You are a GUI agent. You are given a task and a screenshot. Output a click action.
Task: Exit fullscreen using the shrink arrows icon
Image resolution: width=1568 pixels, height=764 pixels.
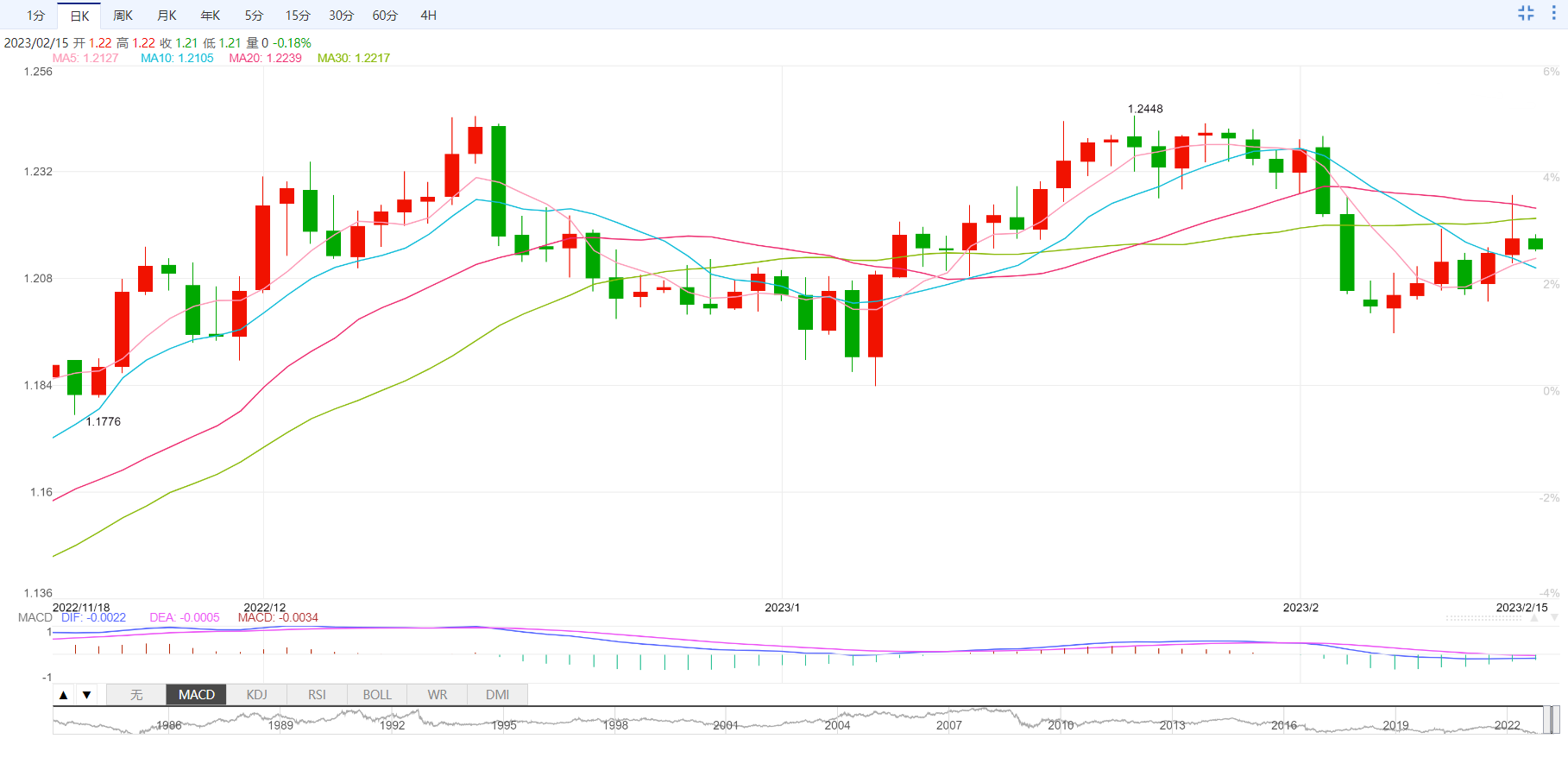1526,13
